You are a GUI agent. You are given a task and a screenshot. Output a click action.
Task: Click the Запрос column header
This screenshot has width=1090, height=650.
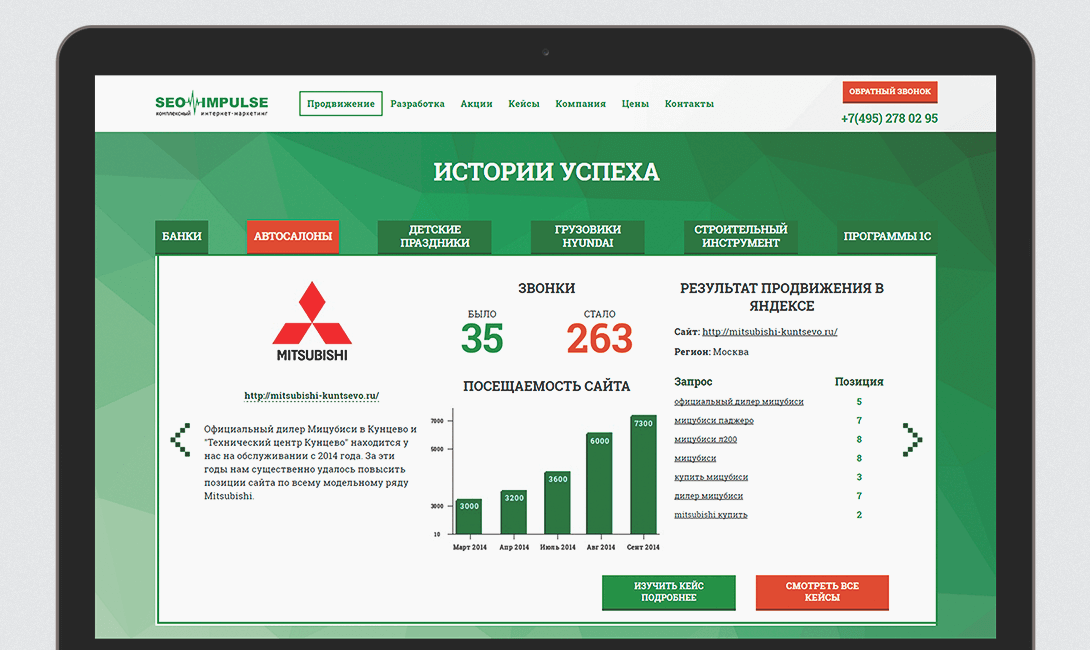pyautogui.click(x=693, y=382)
